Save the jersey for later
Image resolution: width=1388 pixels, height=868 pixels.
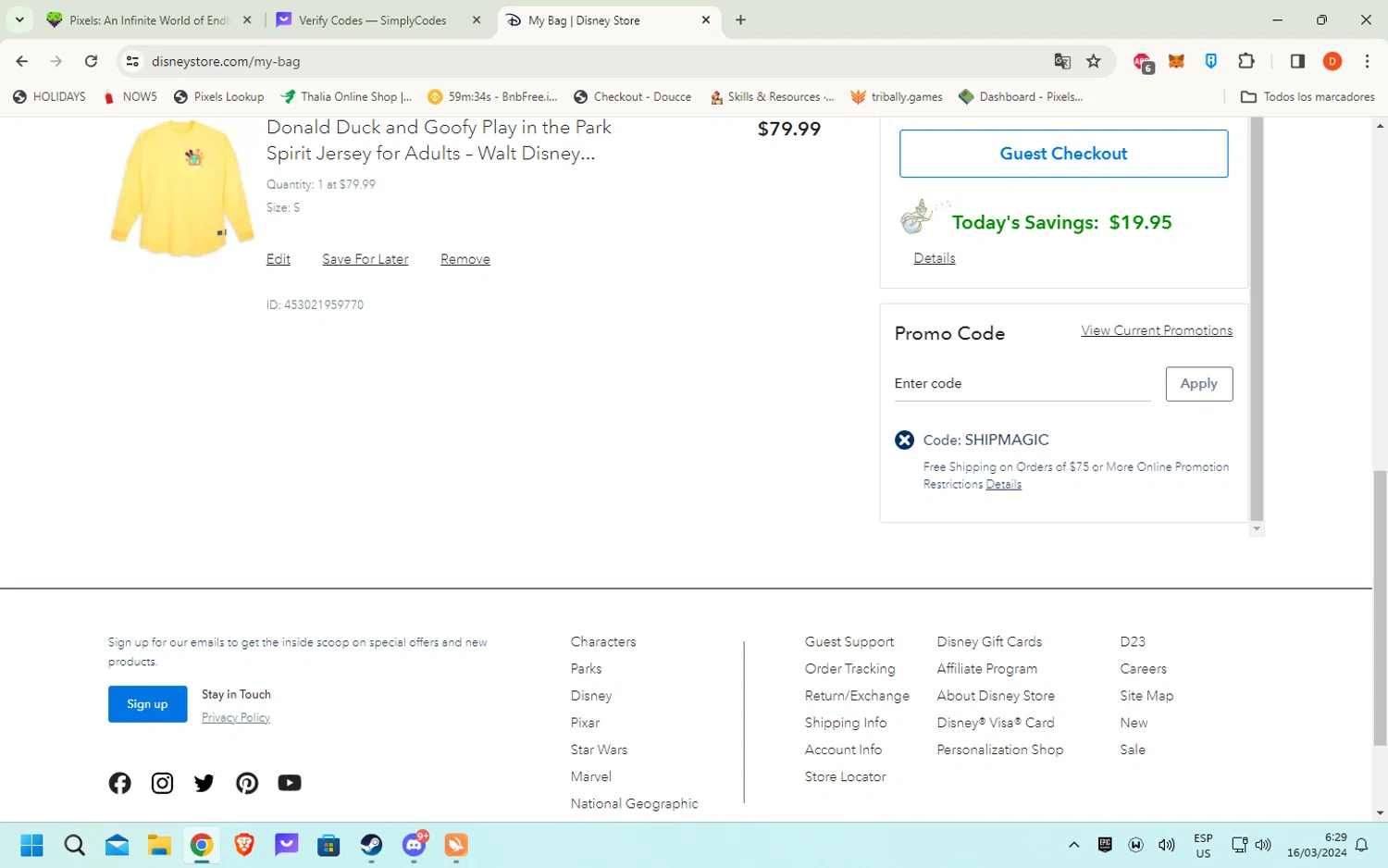click(x=365, y=259)
